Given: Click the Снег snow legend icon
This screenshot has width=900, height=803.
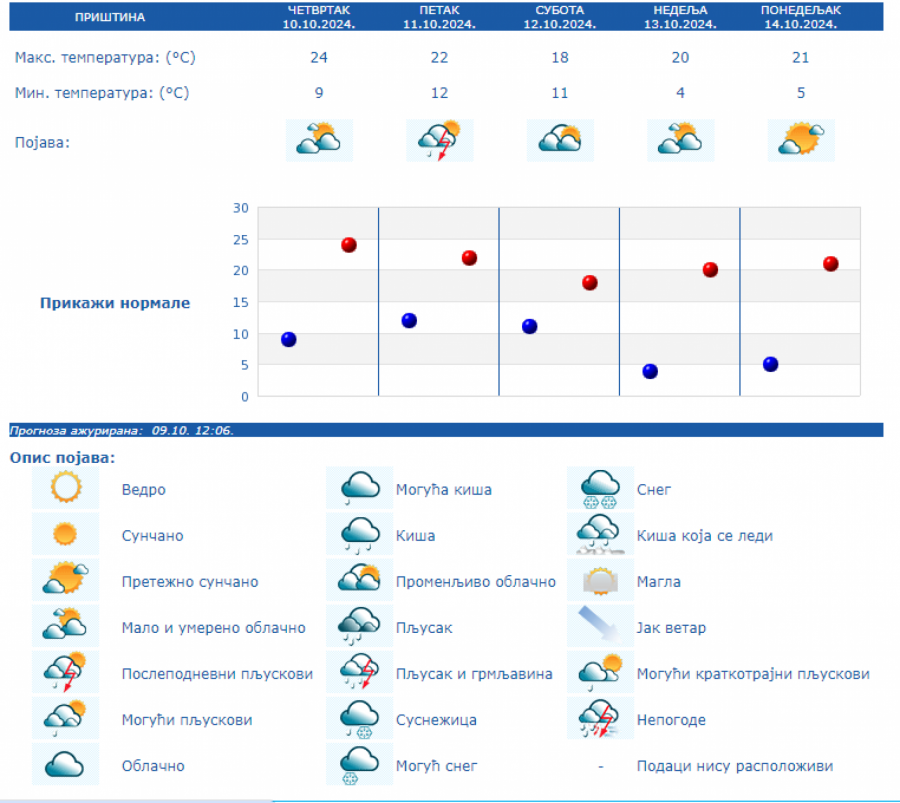Looking at the screenshot, I should coord(600,489).
